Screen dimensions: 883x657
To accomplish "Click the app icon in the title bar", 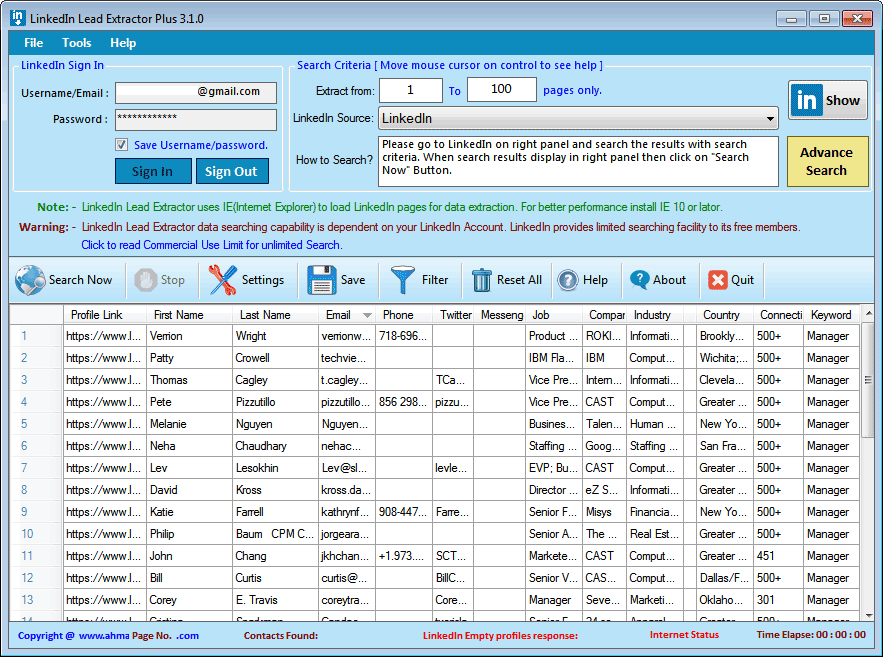I will coord(17,18).
